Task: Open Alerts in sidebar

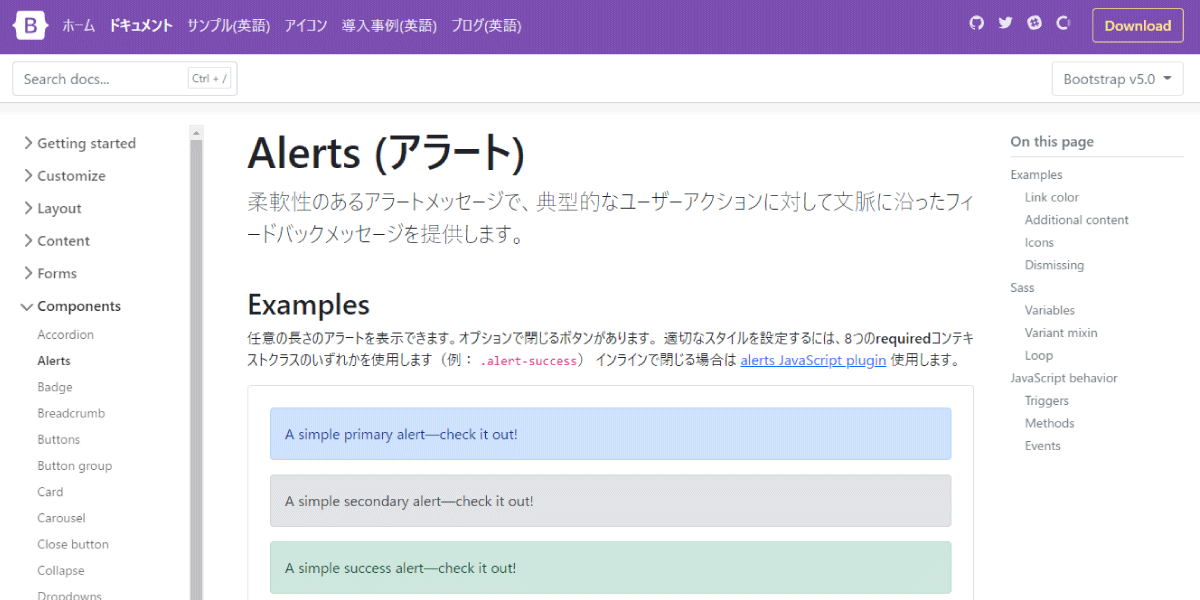Action: pyautogui.click(x=54, y=361)
